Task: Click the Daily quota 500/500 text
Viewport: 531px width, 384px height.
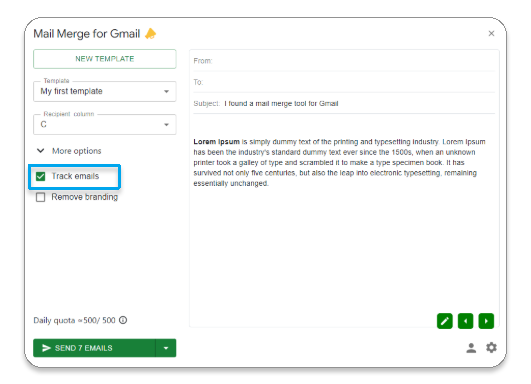Action: pos(75,320)
